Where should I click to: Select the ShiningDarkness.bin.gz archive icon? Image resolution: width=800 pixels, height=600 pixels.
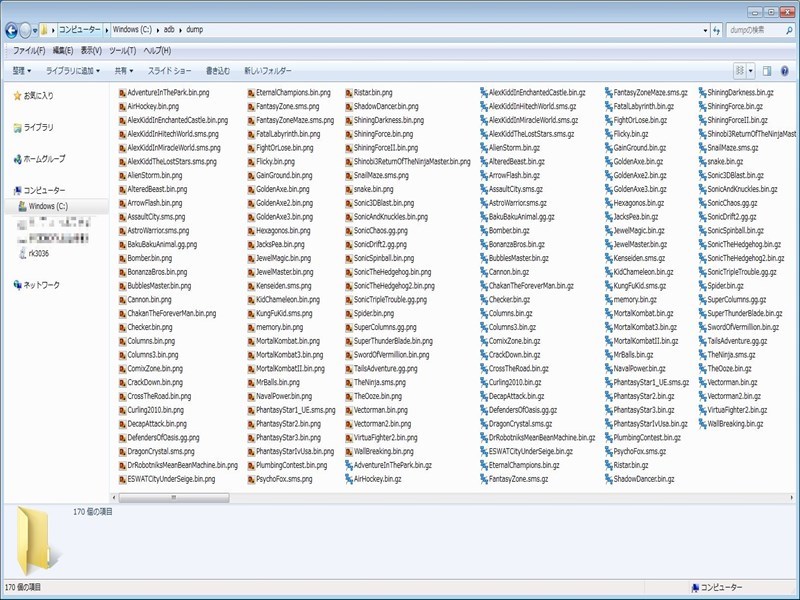[703, 93]
